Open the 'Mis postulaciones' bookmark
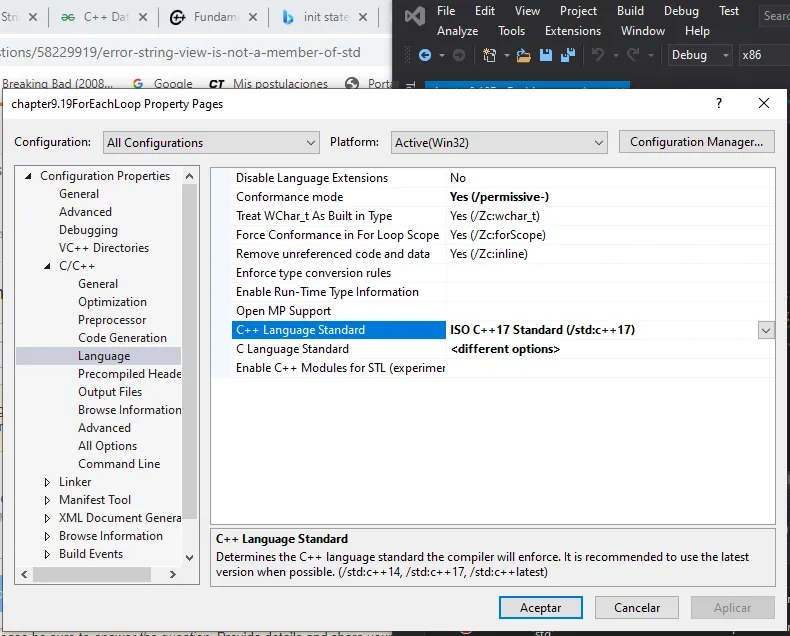790x636 pixels. click(269, 83)
